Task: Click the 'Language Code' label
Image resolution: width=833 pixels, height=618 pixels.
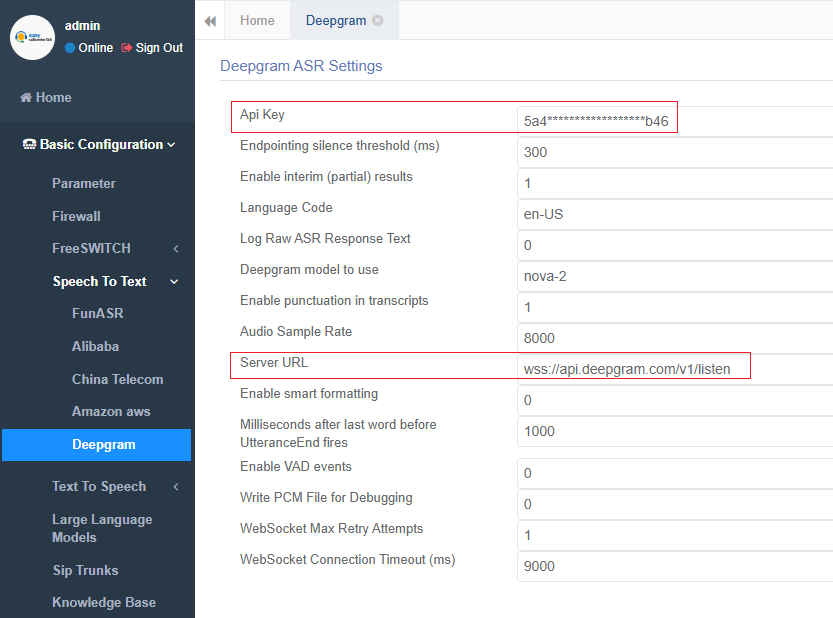Action: [x=286, y=208]
